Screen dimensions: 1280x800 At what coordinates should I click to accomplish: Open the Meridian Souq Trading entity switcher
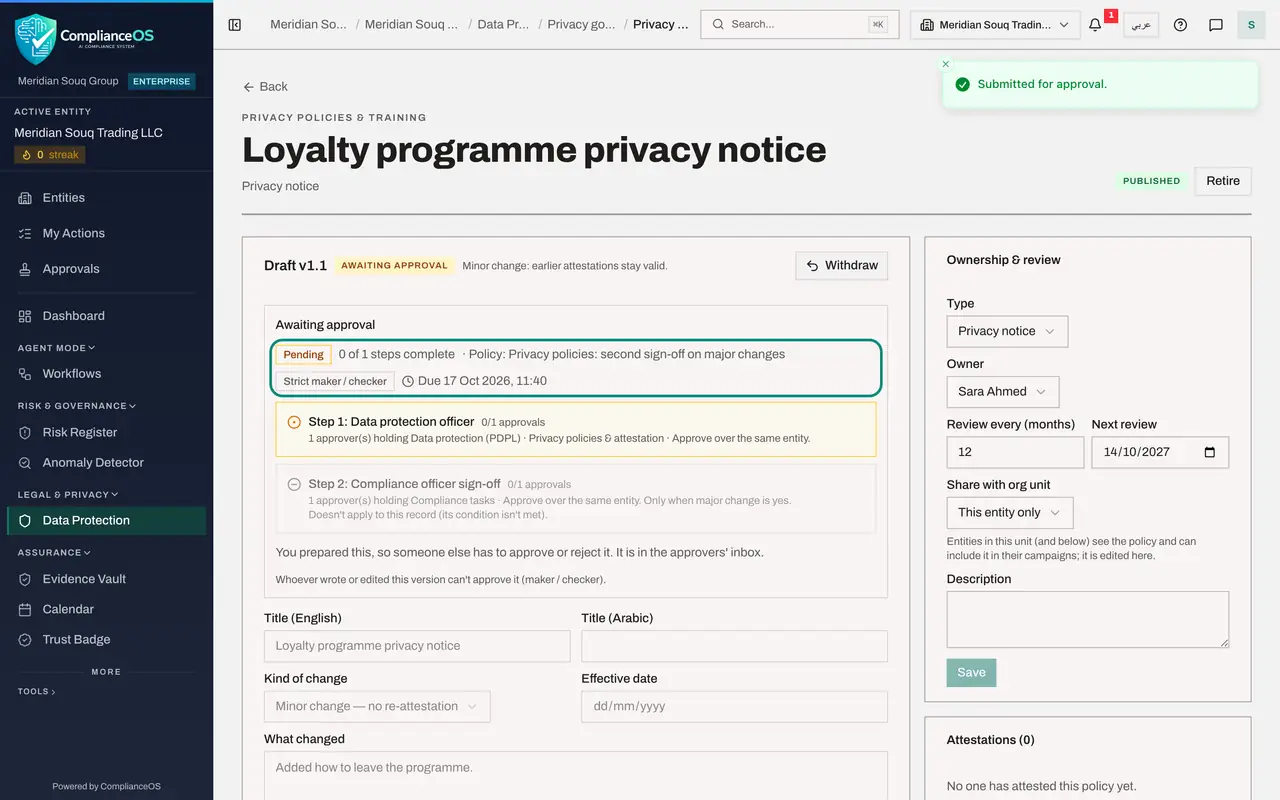coord(995,25)
